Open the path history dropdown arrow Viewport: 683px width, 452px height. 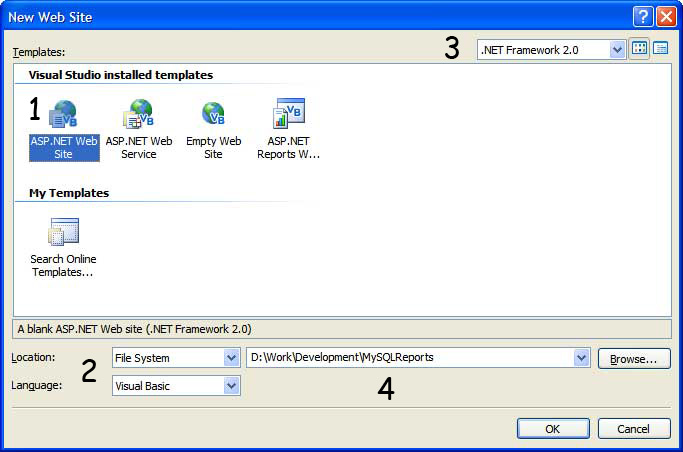point(582,358)
